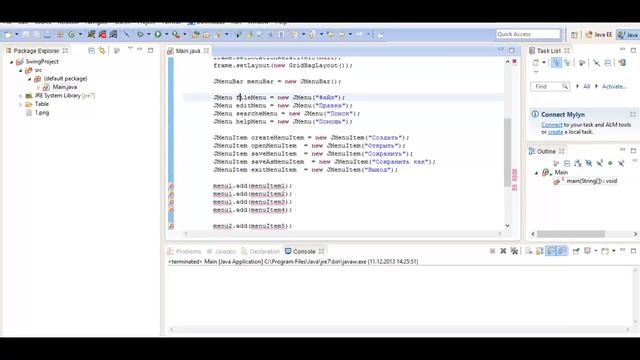Toggle Scheduled presentation in Task List
640x360 pixels.
pos(567,63)
